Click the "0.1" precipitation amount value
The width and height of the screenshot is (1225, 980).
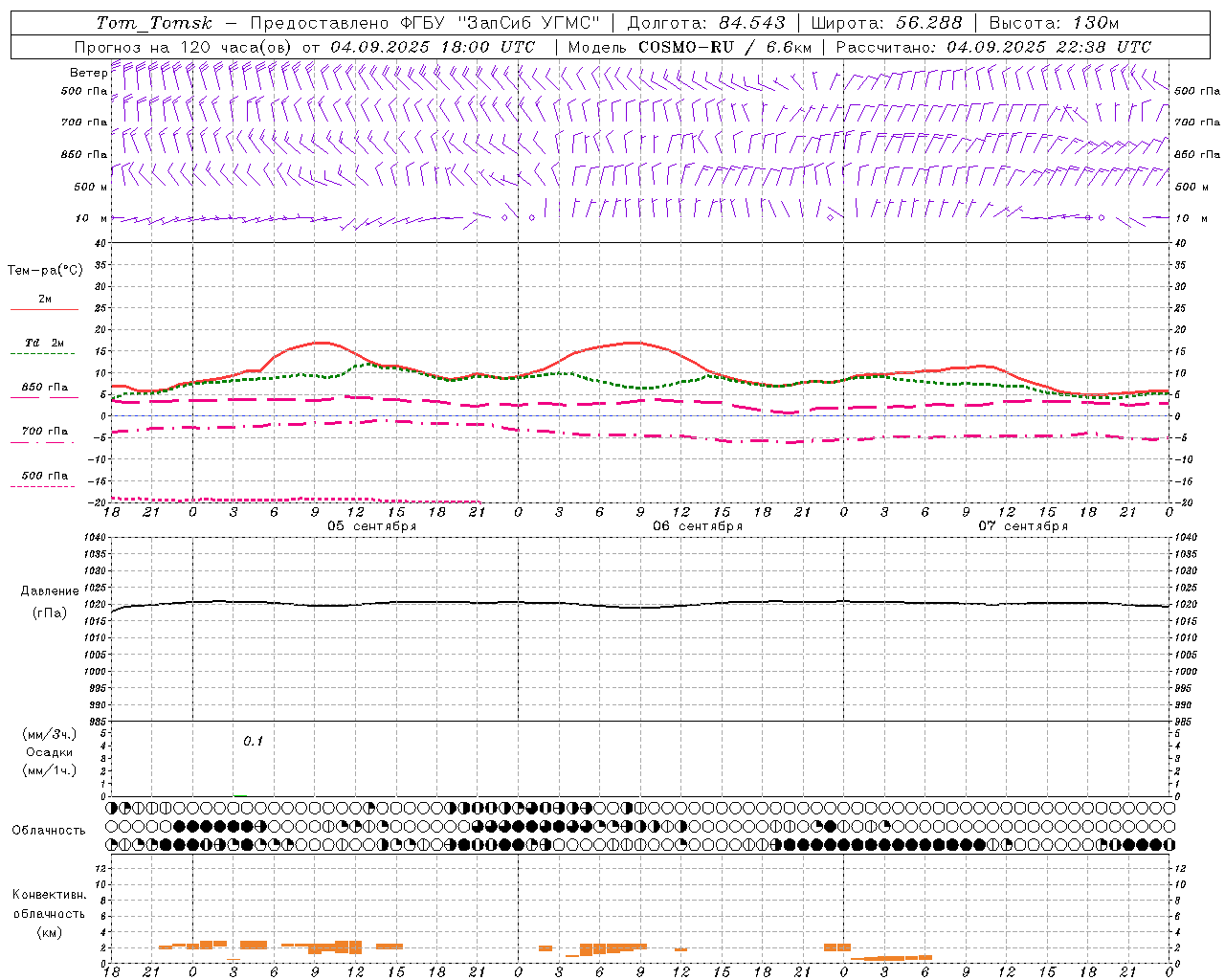(x=253, y=742)
